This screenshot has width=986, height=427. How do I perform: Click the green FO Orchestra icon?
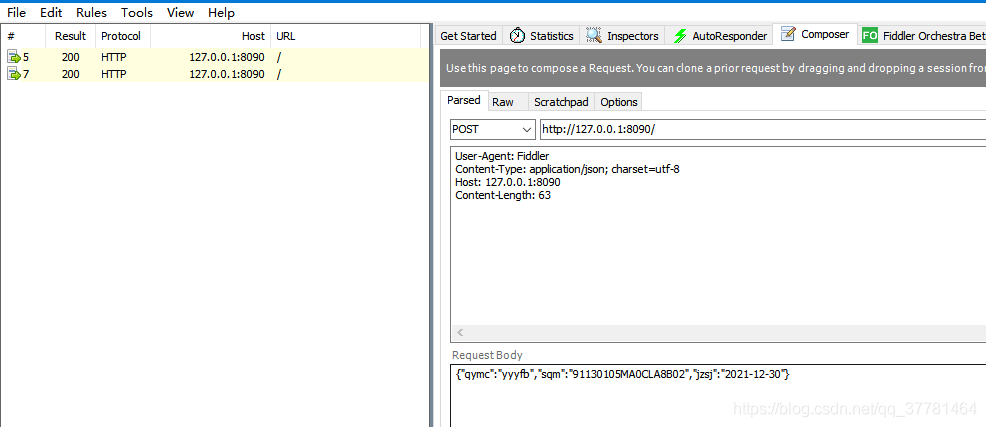[870, 36]
